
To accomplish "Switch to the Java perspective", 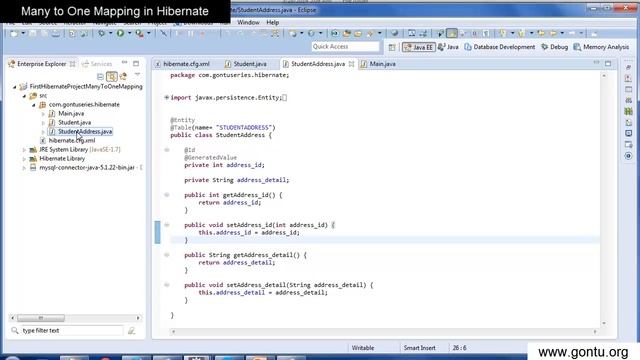I will coord(448,47).
